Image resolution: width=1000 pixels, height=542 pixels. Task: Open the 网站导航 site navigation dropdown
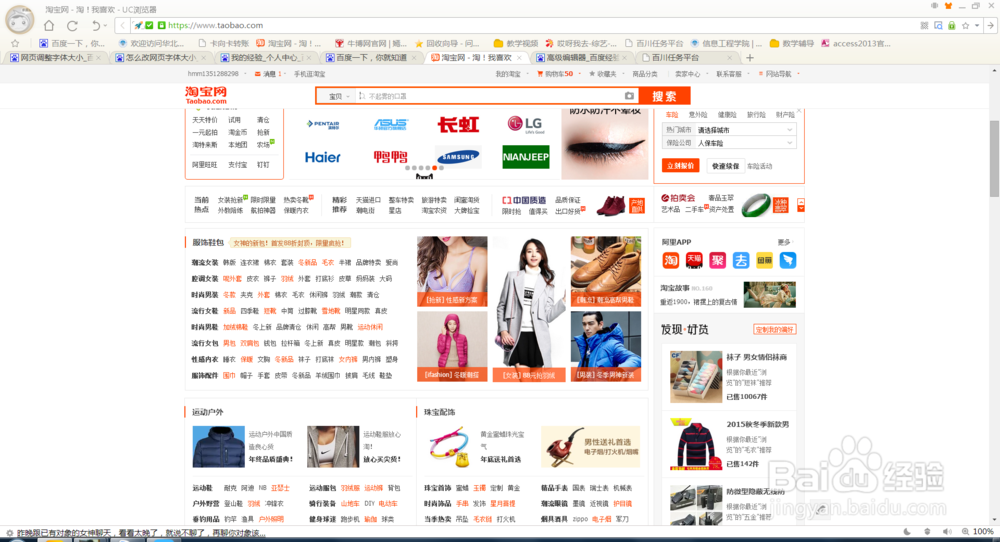(x=778, y=74)
